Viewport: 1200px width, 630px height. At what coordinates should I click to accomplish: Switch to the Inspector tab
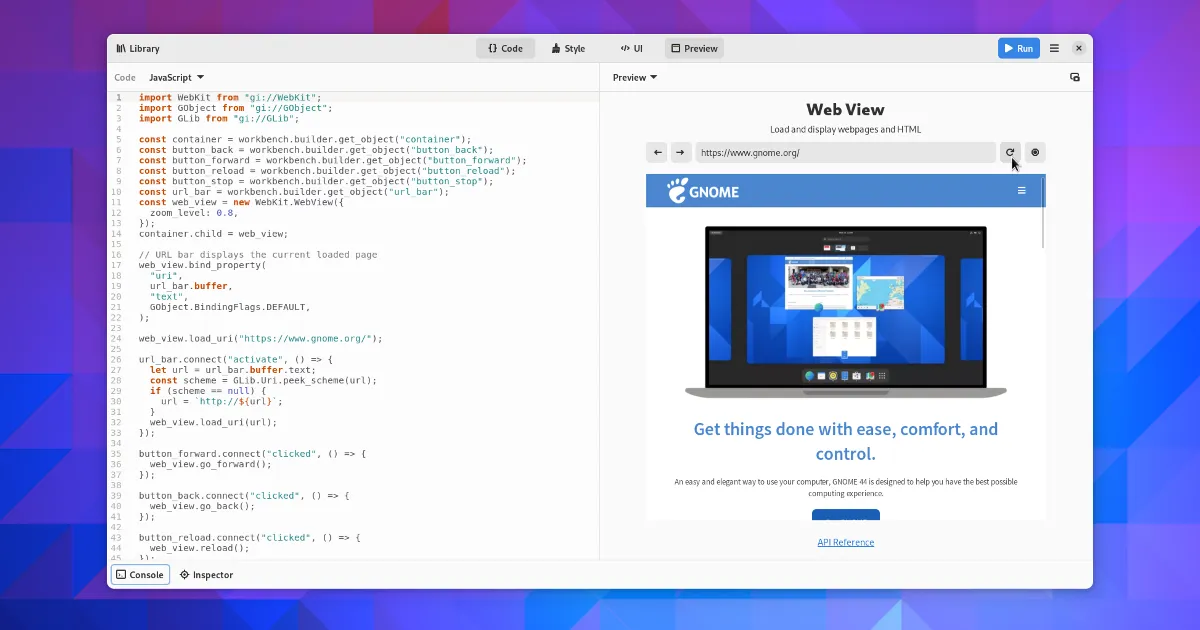tap(206, 575)
